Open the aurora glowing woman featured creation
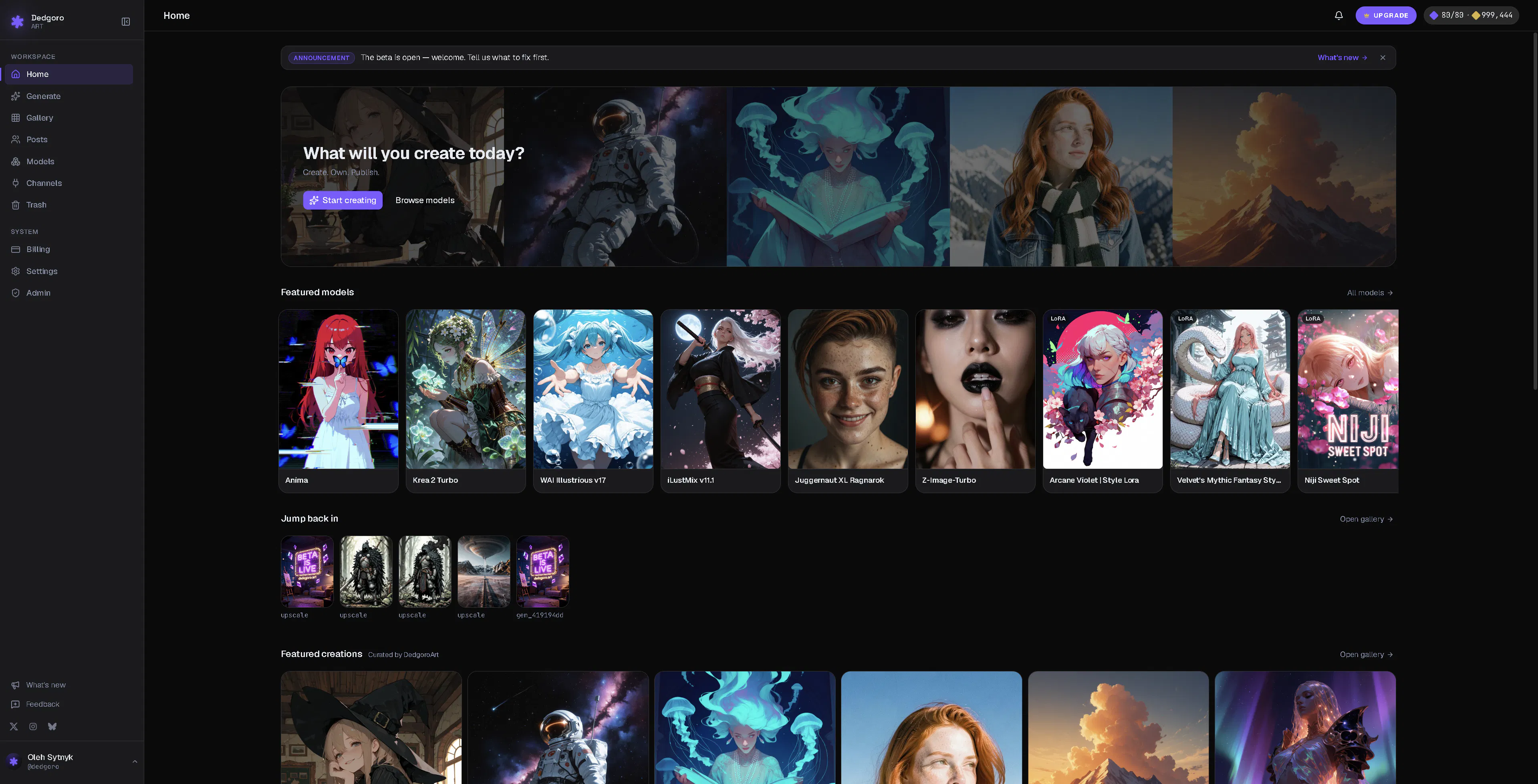 (x=1305, y=727)
